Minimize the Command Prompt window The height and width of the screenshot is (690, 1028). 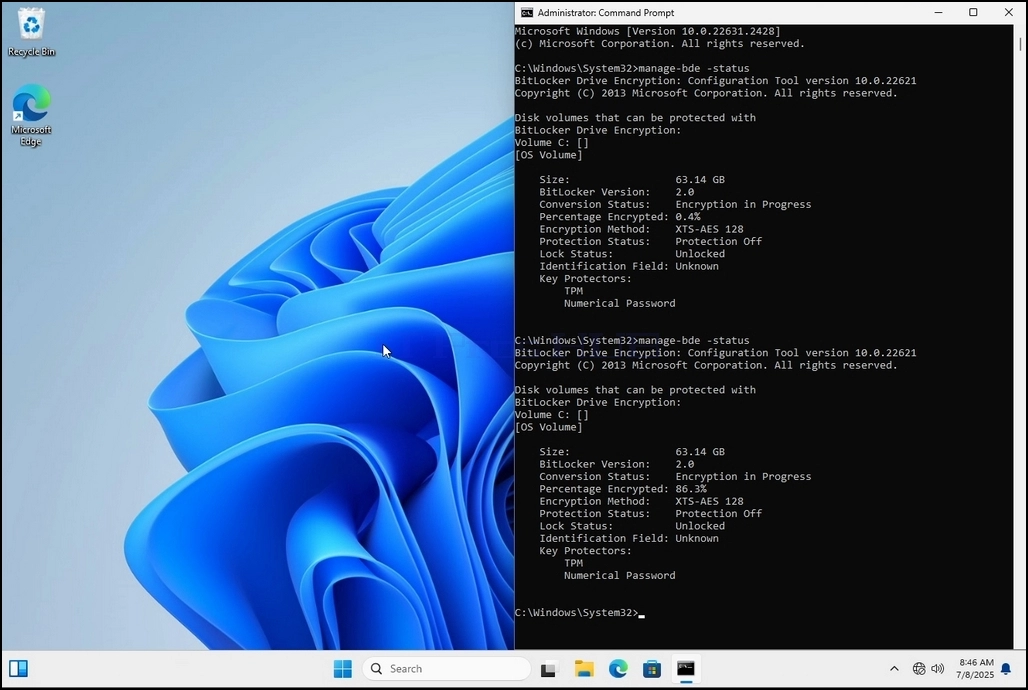(x=938, y=12)
